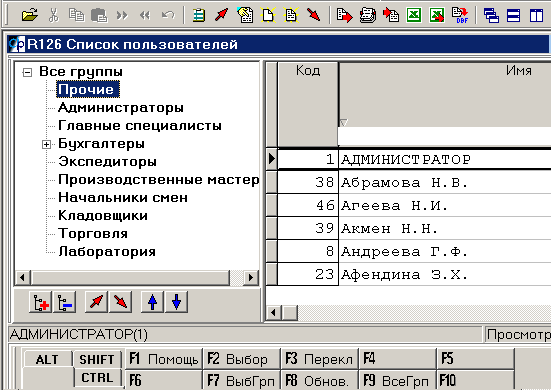This screenshot has height=390, width=551.
Task: Click the F3 Перекл function key button
Action: 320,359
